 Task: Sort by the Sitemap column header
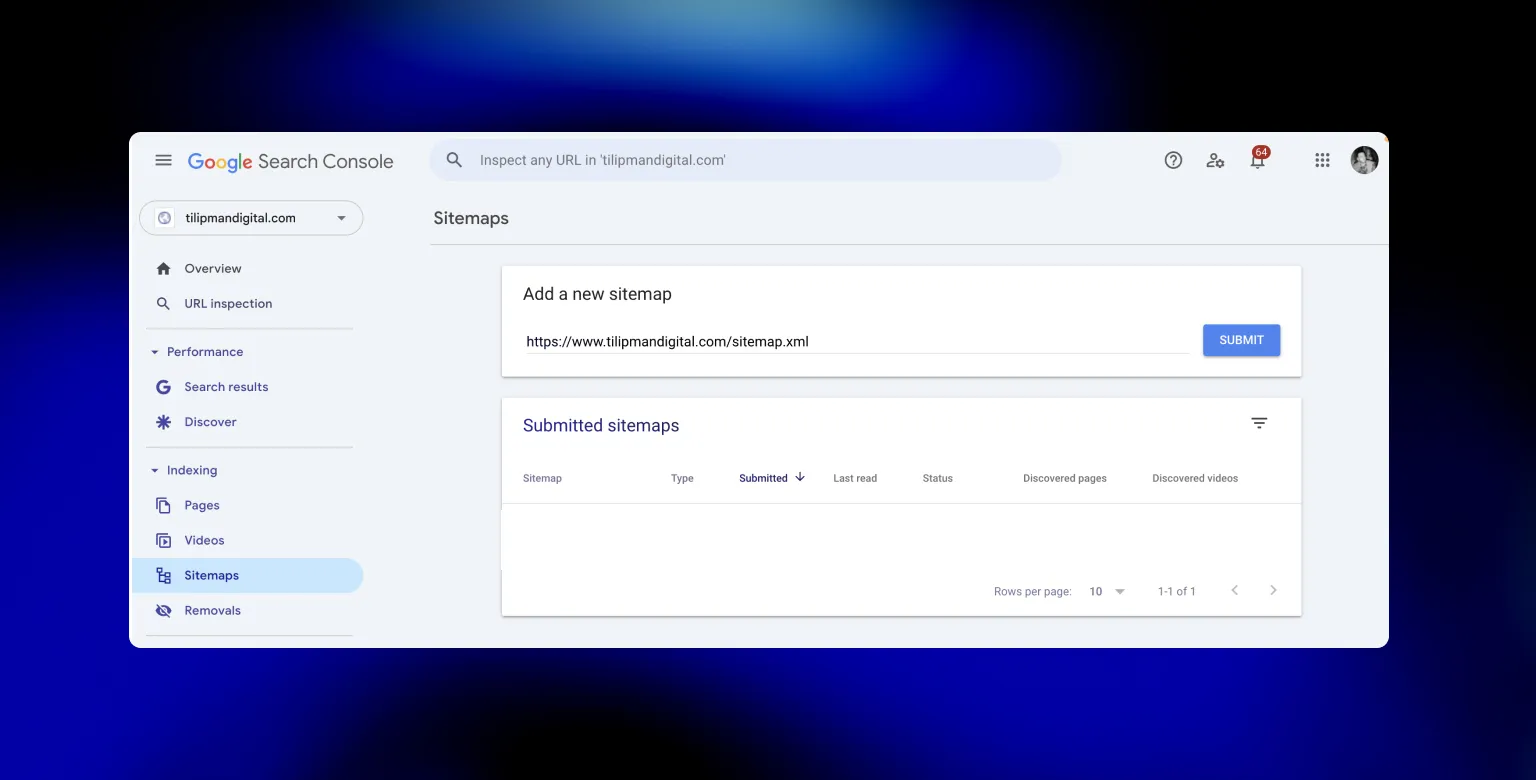click(542, 478)
